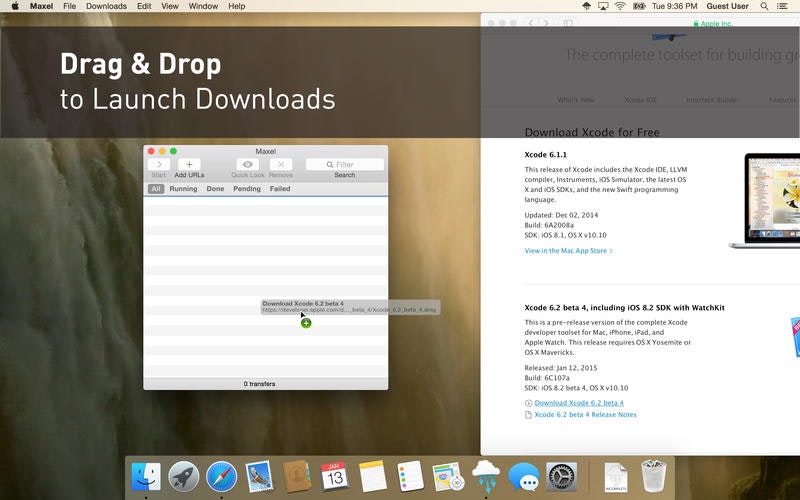Open Maxel cloud download icon in Dock
This screenshot has width=800, height=500.
pos(486,476)
